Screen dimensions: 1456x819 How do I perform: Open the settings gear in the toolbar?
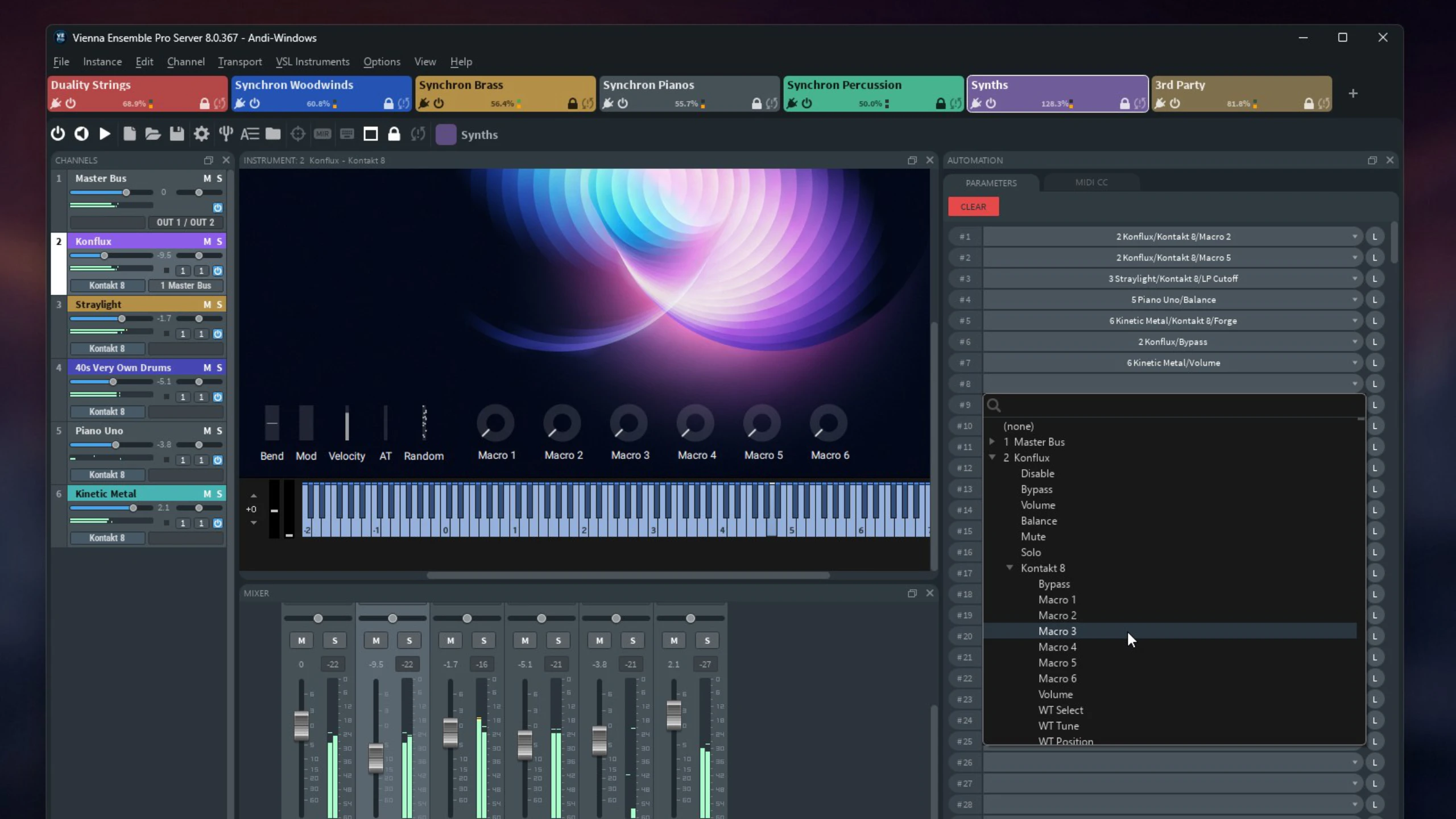click(x=201, y=134)
